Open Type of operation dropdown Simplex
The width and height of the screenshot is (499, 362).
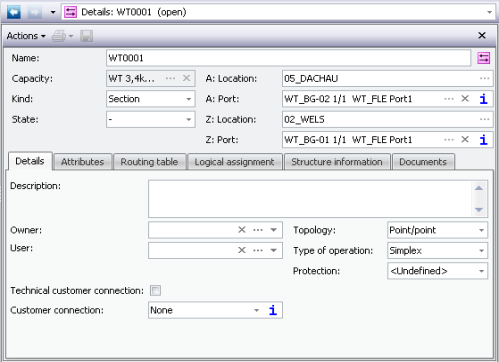click(437, 251)
